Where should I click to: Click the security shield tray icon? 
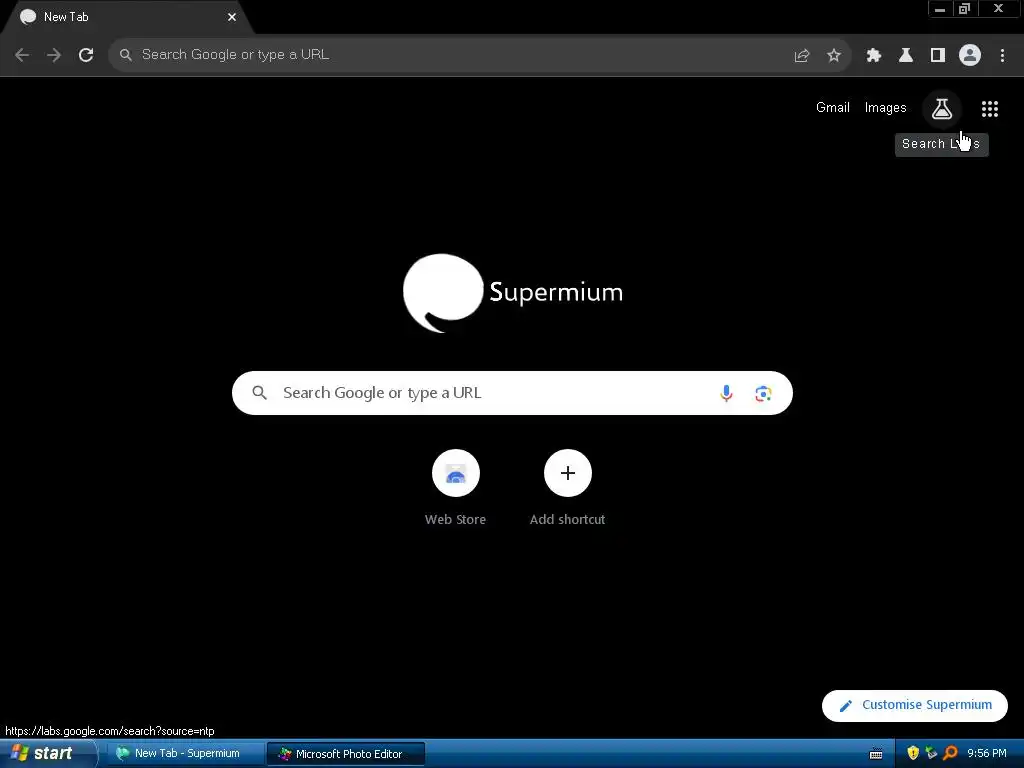pos(913,753)
